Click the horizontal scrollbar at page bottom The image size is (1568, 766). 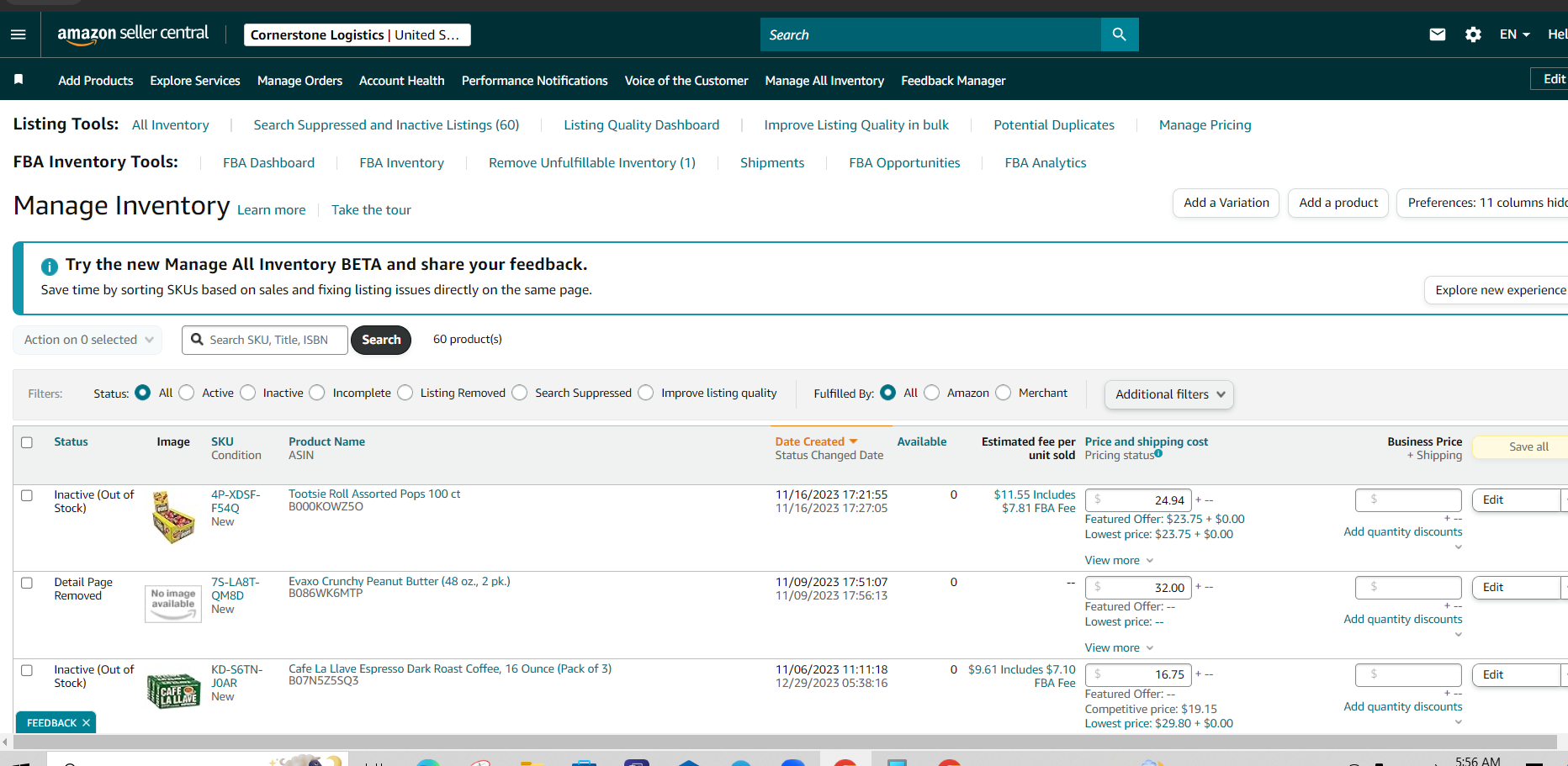(785, 742)
